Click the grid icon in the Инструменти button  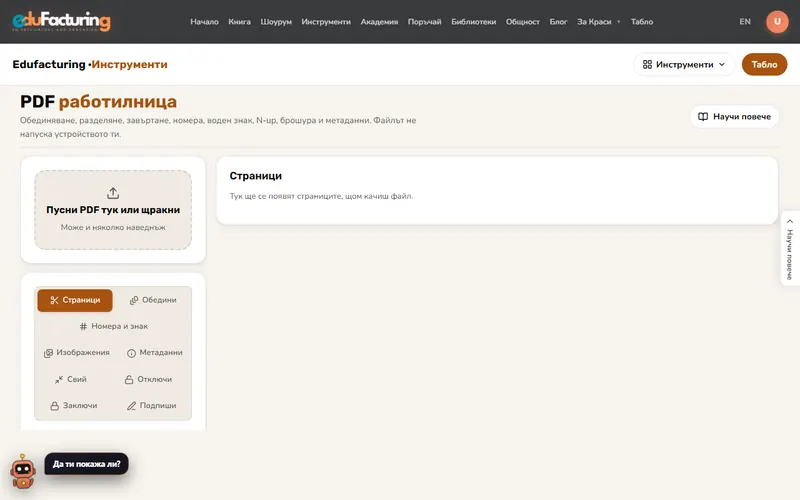pos(647,64)
